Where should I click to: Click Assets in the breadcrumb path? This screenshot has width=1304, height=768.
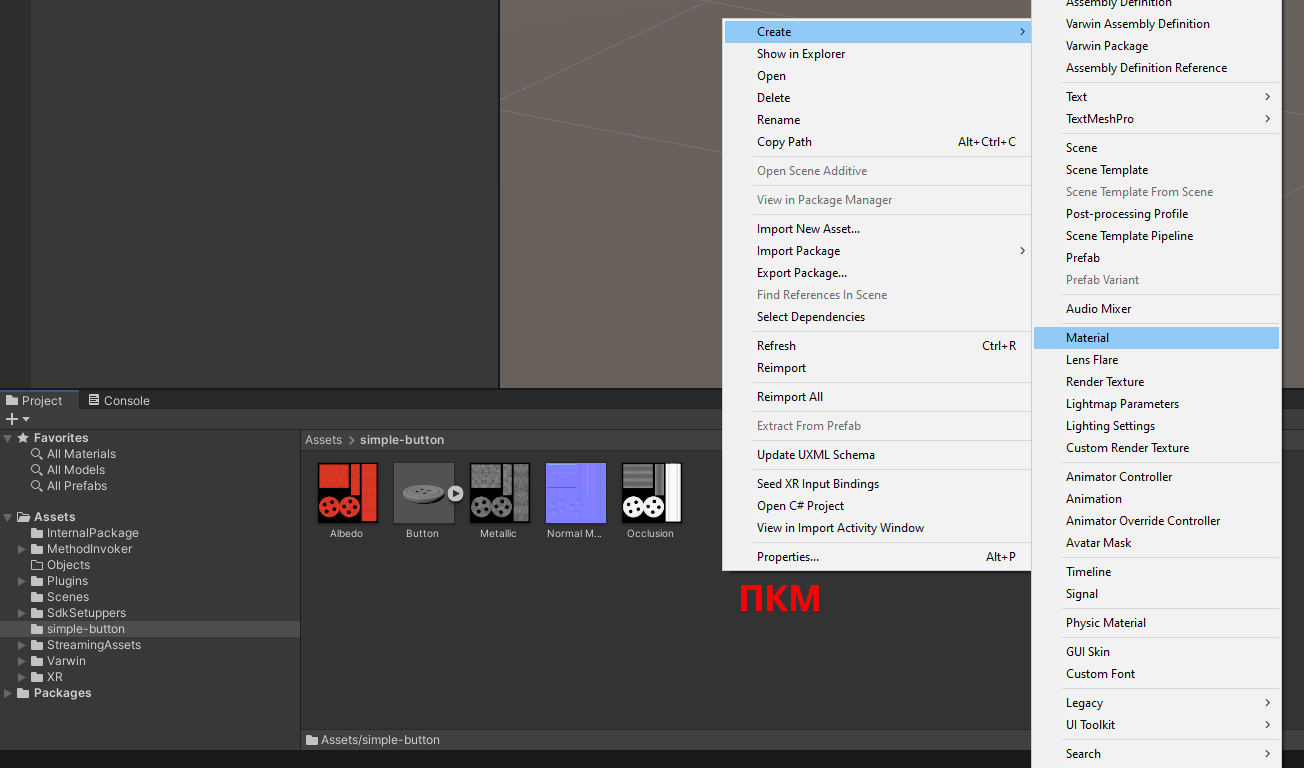coord(323,440)
